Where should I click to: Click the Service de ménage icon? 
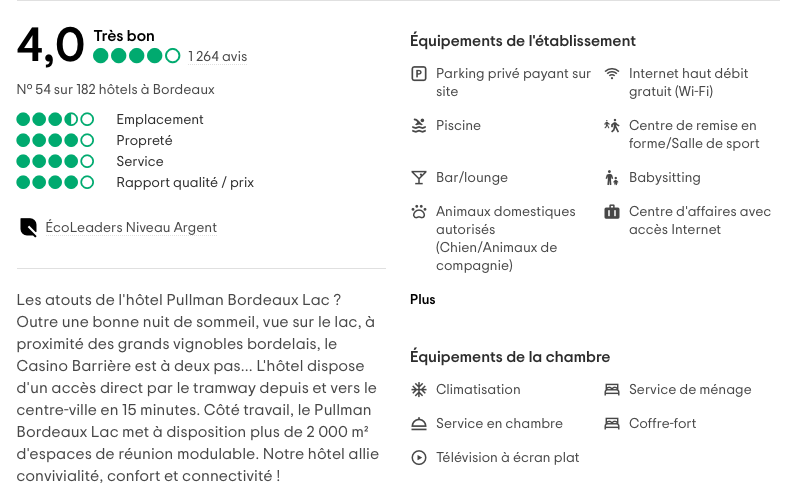click(x=612, y=390)
